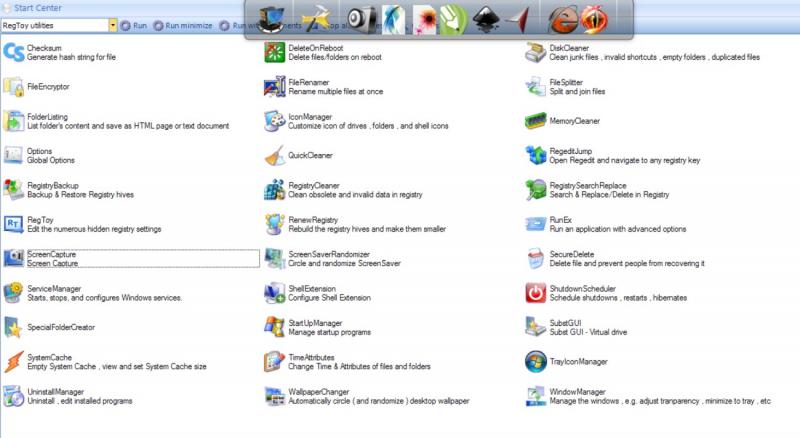Click 'Split and join files' text
This screenshot has height=438, width=800.
(x=577, y=91)
